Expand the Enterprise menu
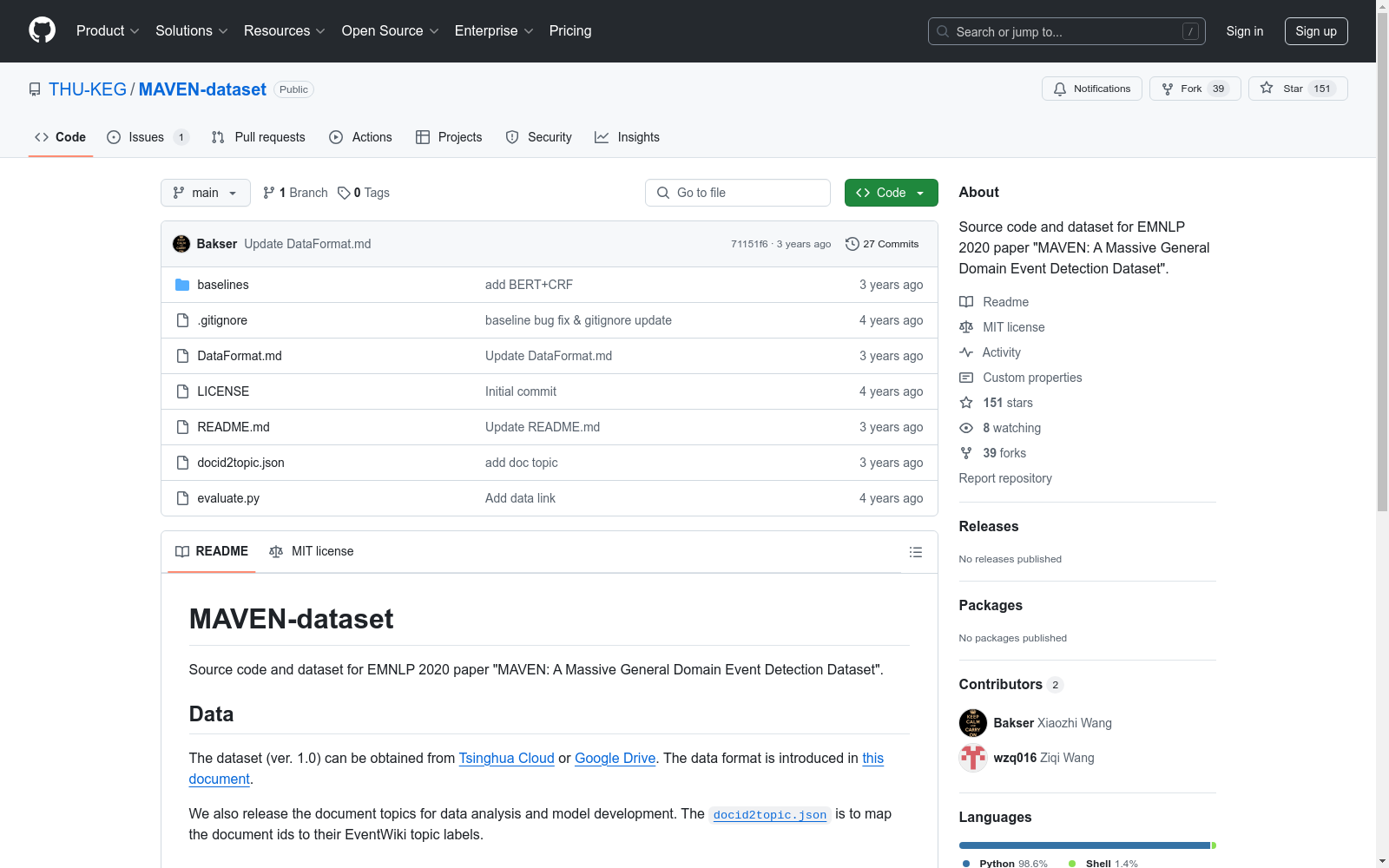This screenshot has width=1389, height=868. pyautogui.click(x=494, y=30)
